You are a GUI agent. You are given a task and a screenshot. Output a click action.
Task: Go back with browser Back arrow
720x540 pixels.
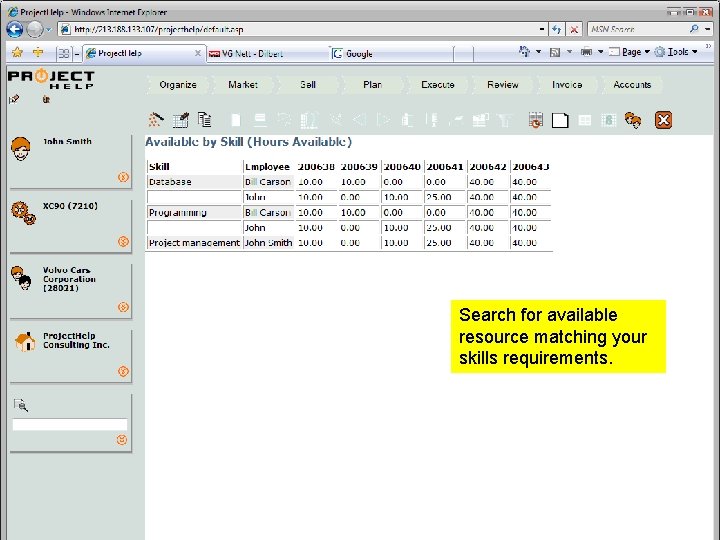coord(15,29)
